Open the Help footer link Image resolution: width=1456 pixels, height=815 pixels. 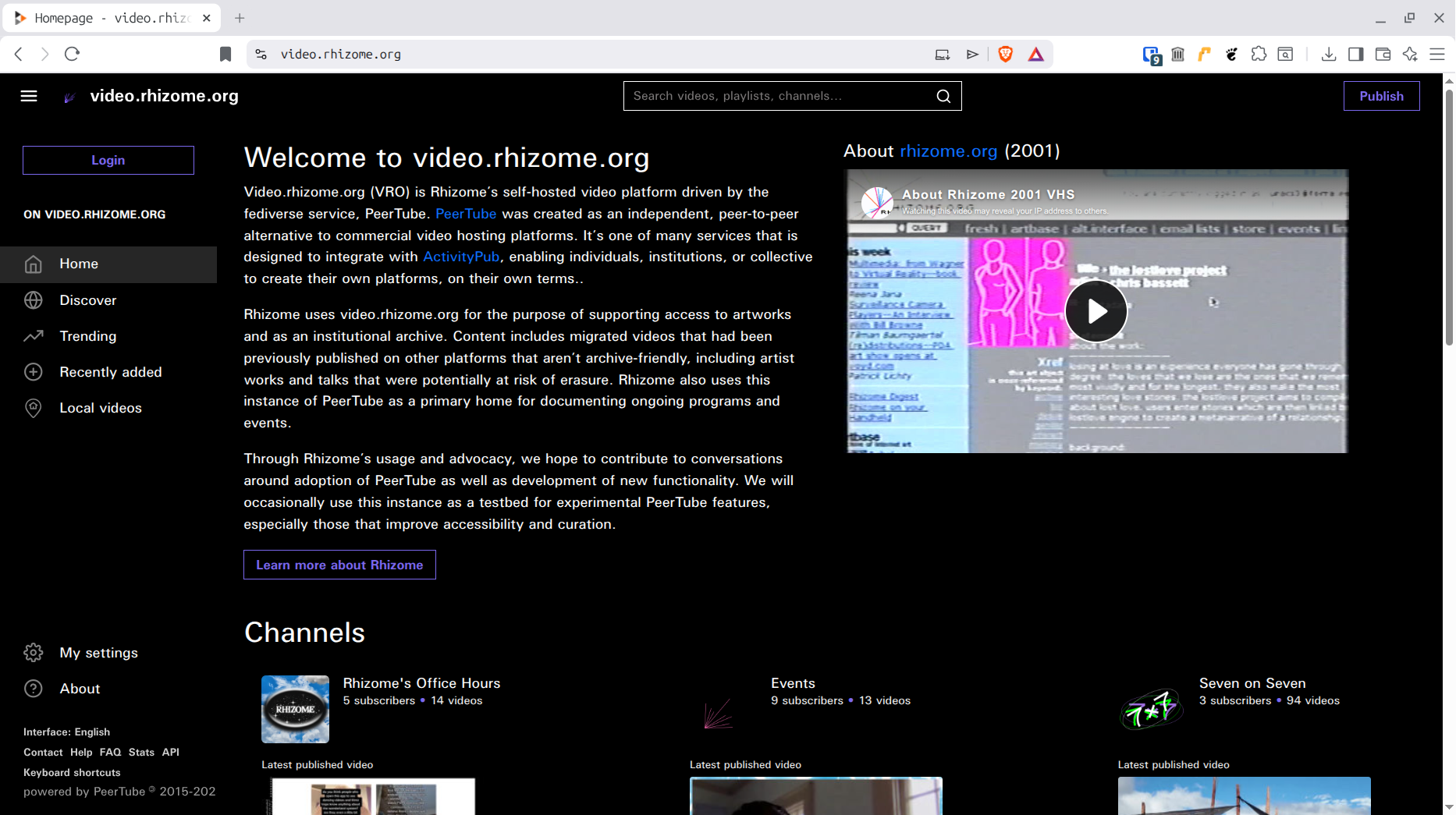(x=81, y=752)
